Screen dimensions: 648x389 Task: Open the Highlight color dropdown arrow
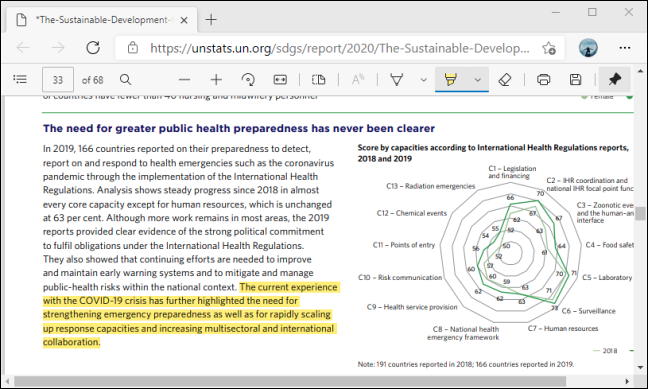[477, 80]
